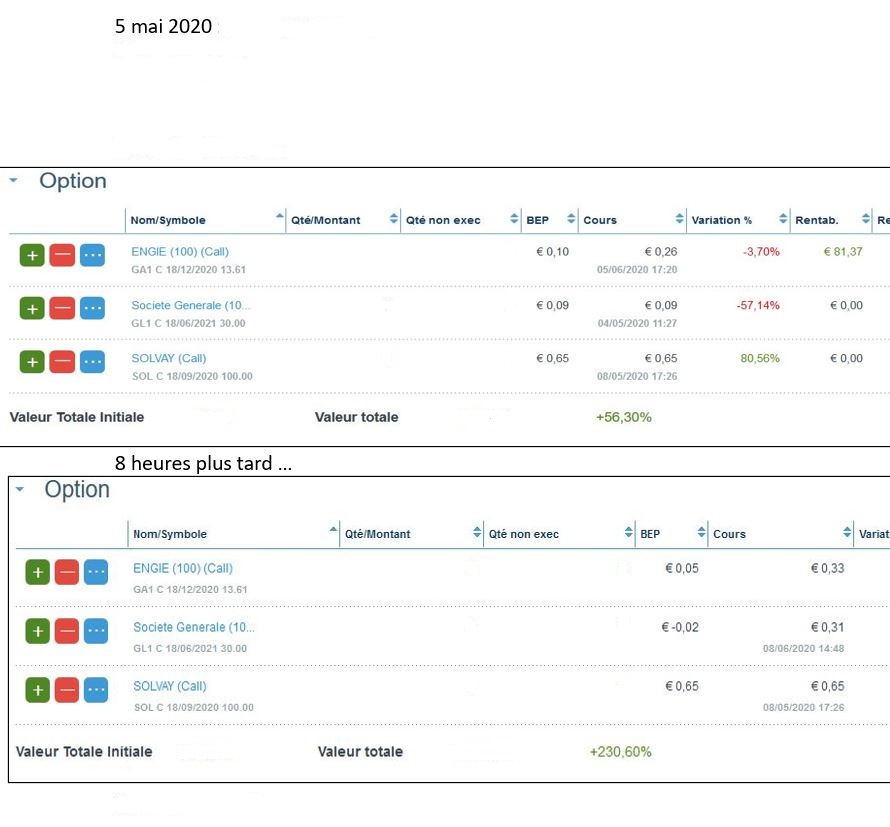Click red minus for SOLVAY in bottom table
This screenshot has height=827, width=890.
[x=67, y=690]
